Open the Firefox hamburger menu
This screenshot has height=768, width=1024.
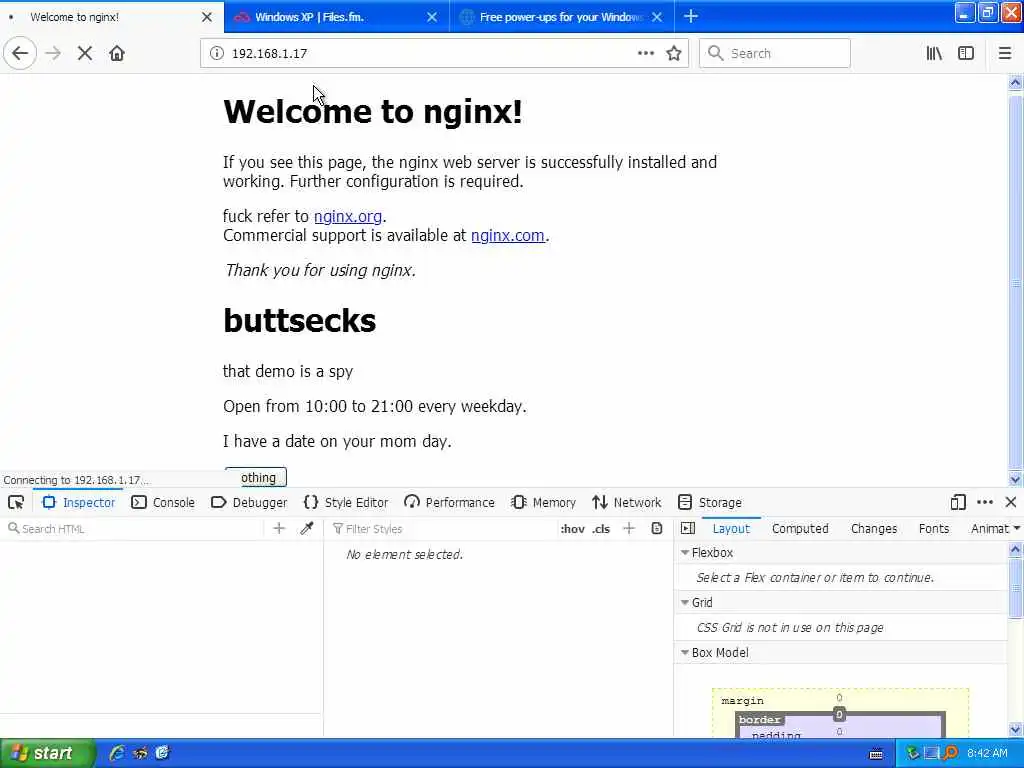coord(1005,54)
